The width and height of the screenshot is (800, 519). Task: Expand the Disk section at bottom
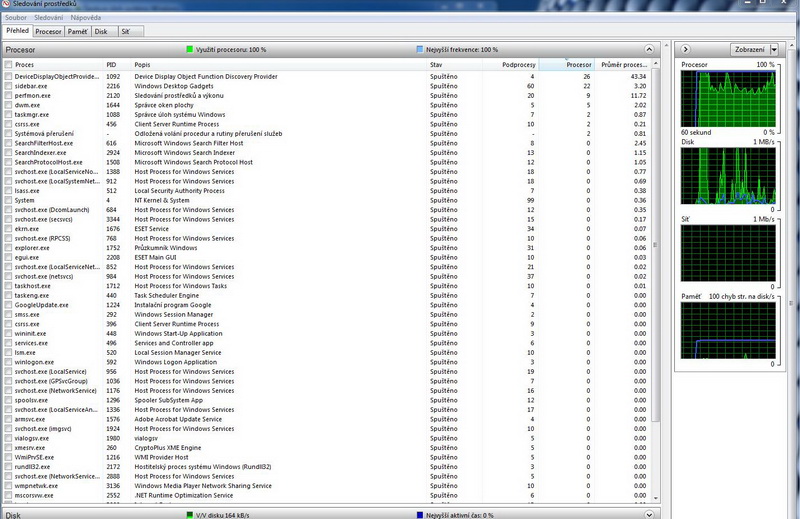coord(650,514)
